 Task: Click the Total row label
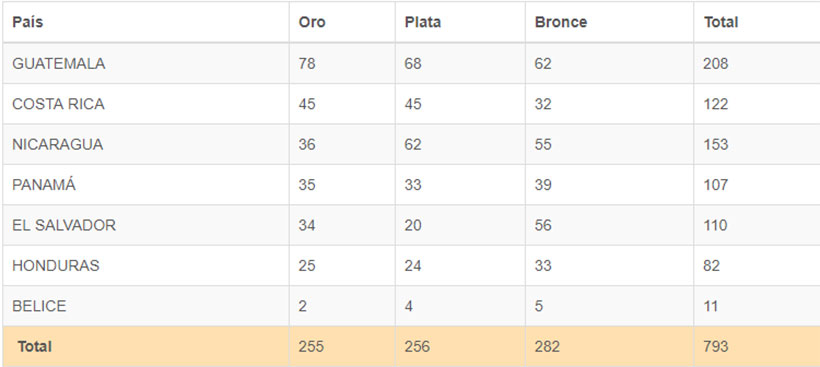point(35,346)
